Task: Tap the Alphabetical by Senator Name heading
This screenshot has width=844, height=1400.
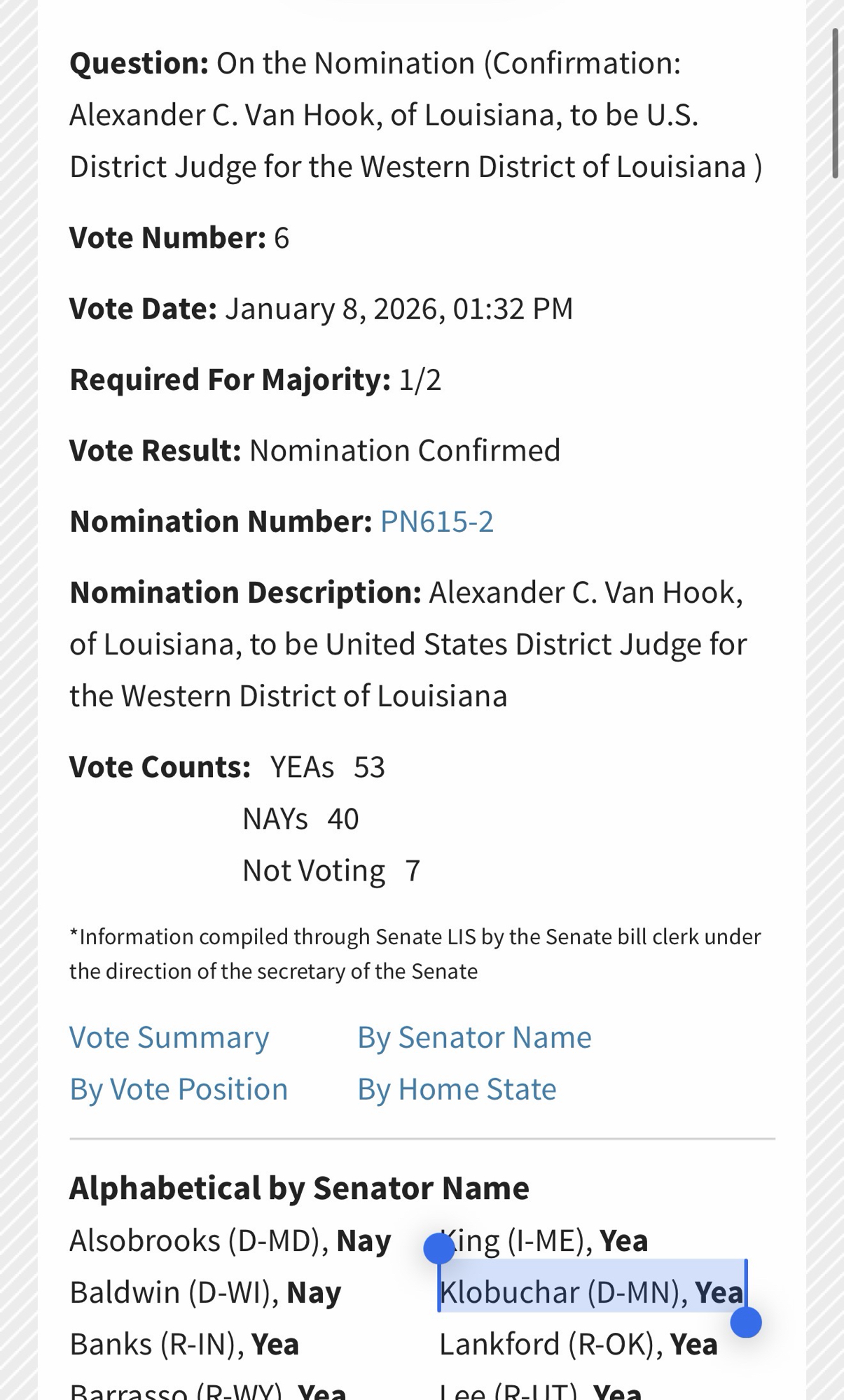Action: click(x=299, y=1188)
